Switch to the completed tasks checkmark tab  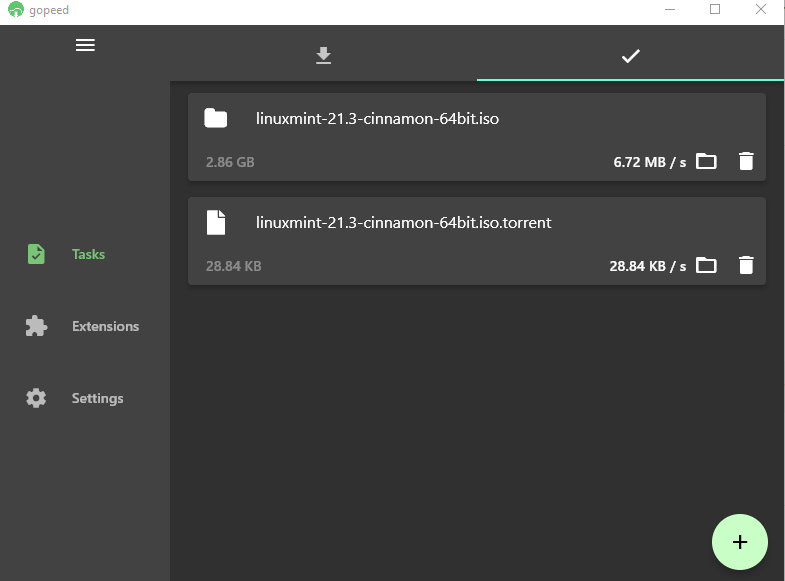pos(630,55)
